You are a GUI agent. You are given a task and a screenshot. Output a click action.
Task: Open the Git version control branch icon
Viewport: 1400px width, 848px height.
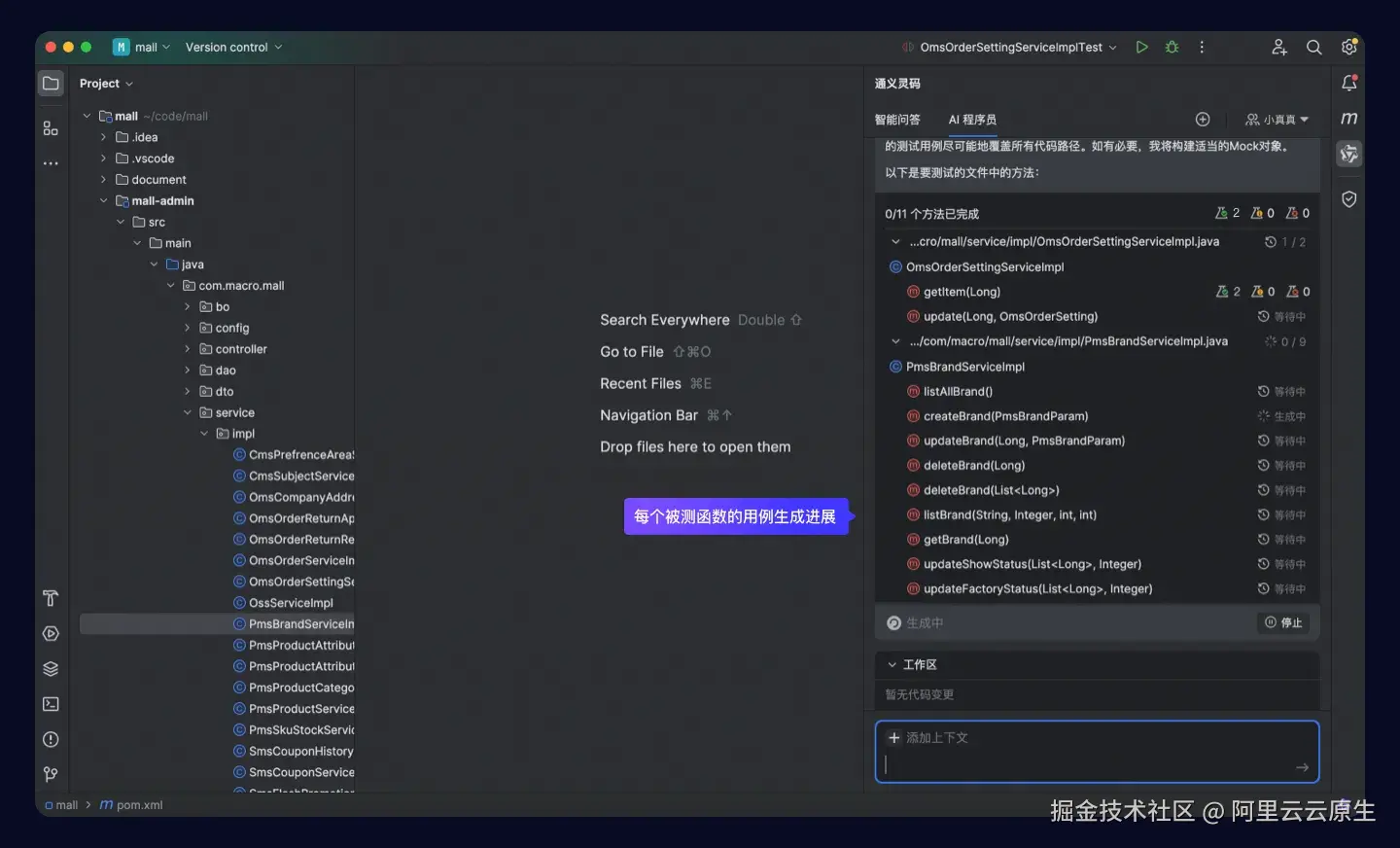coord(51,775)
